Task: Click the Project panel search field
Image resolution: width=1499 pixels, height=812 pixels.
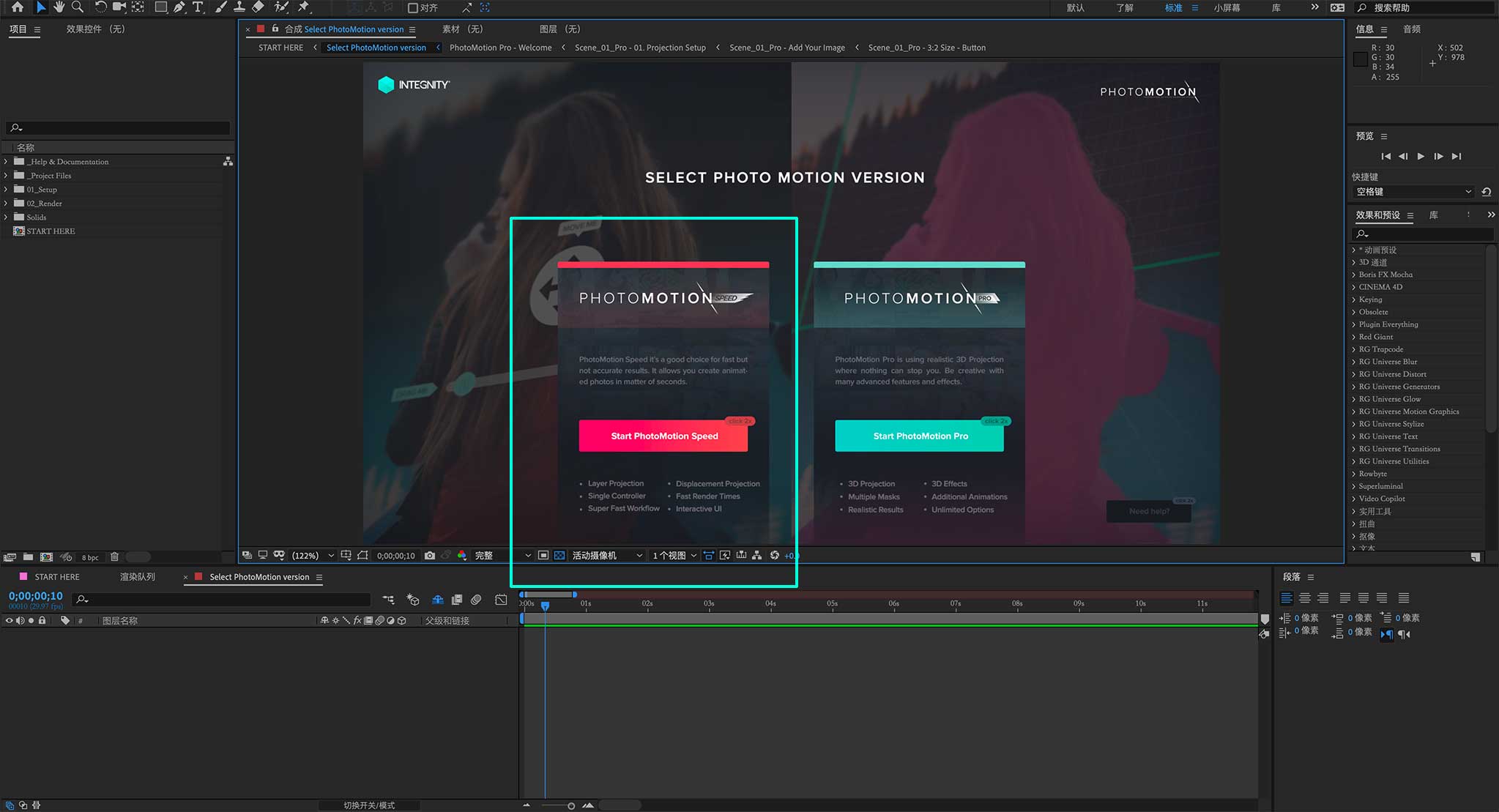Action: tap(118, 128)
